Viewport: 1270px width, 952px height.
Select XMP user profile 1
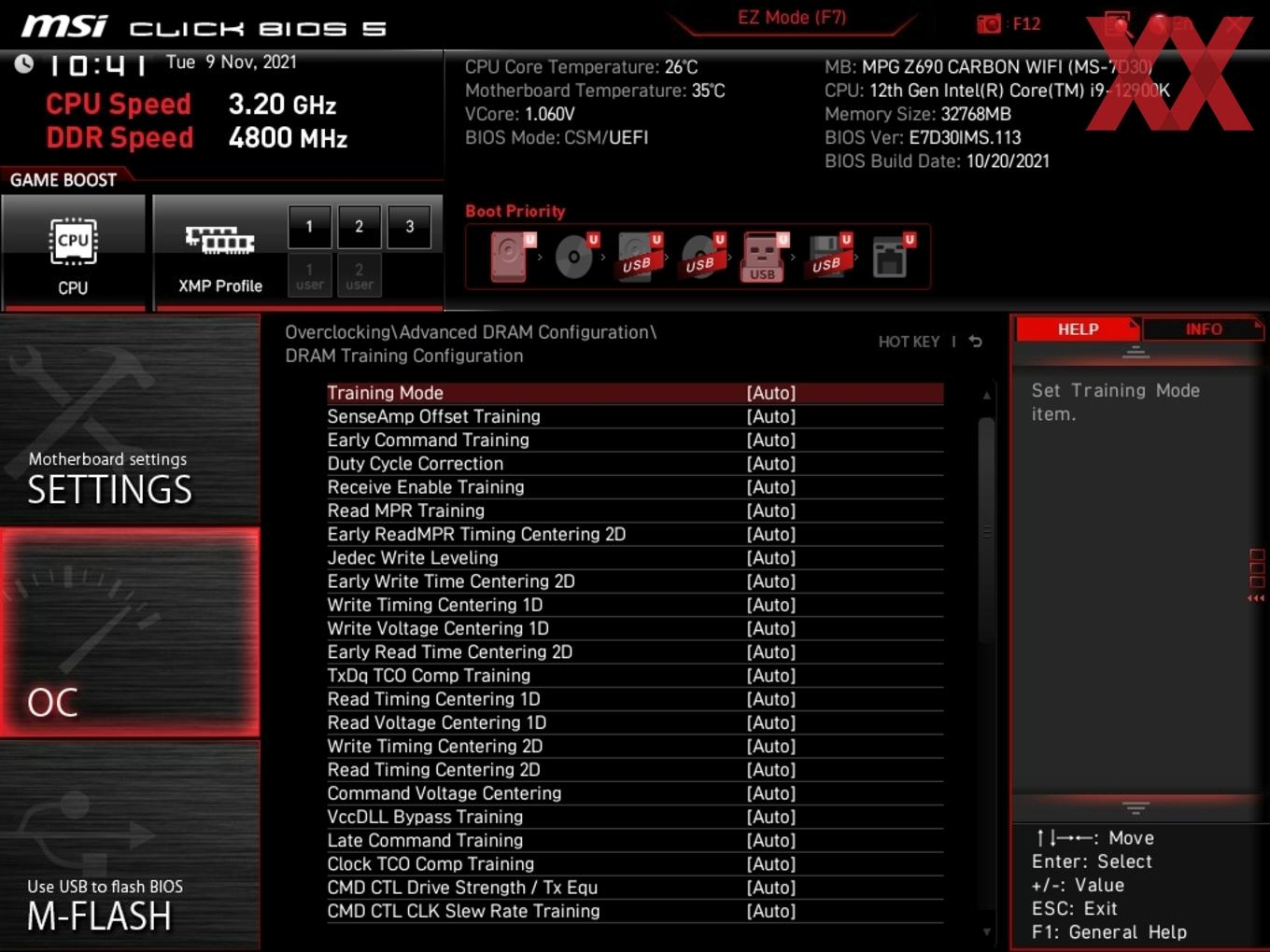[x=309, y=275]
